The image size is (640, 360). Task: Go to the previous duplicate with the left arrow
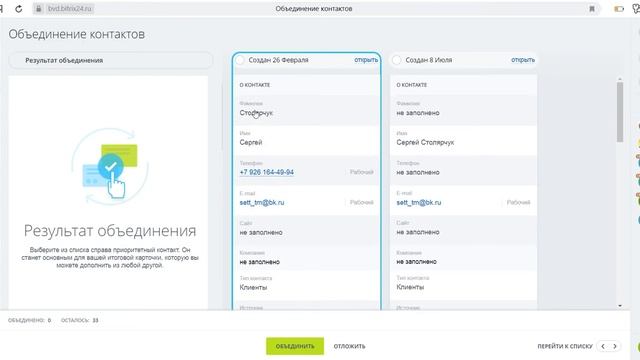[x=603, y=346]
